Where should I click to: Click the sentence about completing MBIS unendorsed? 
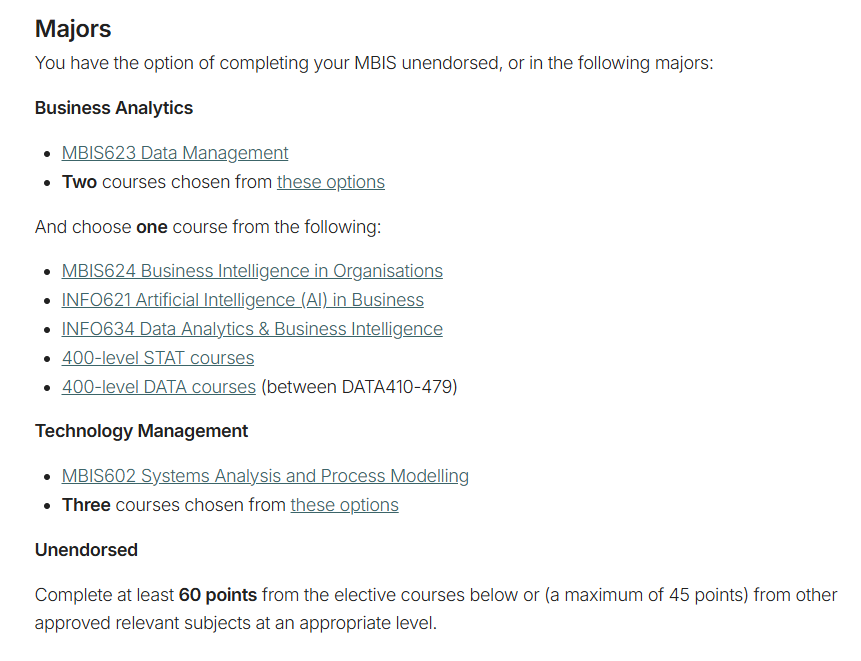(374, 63)
